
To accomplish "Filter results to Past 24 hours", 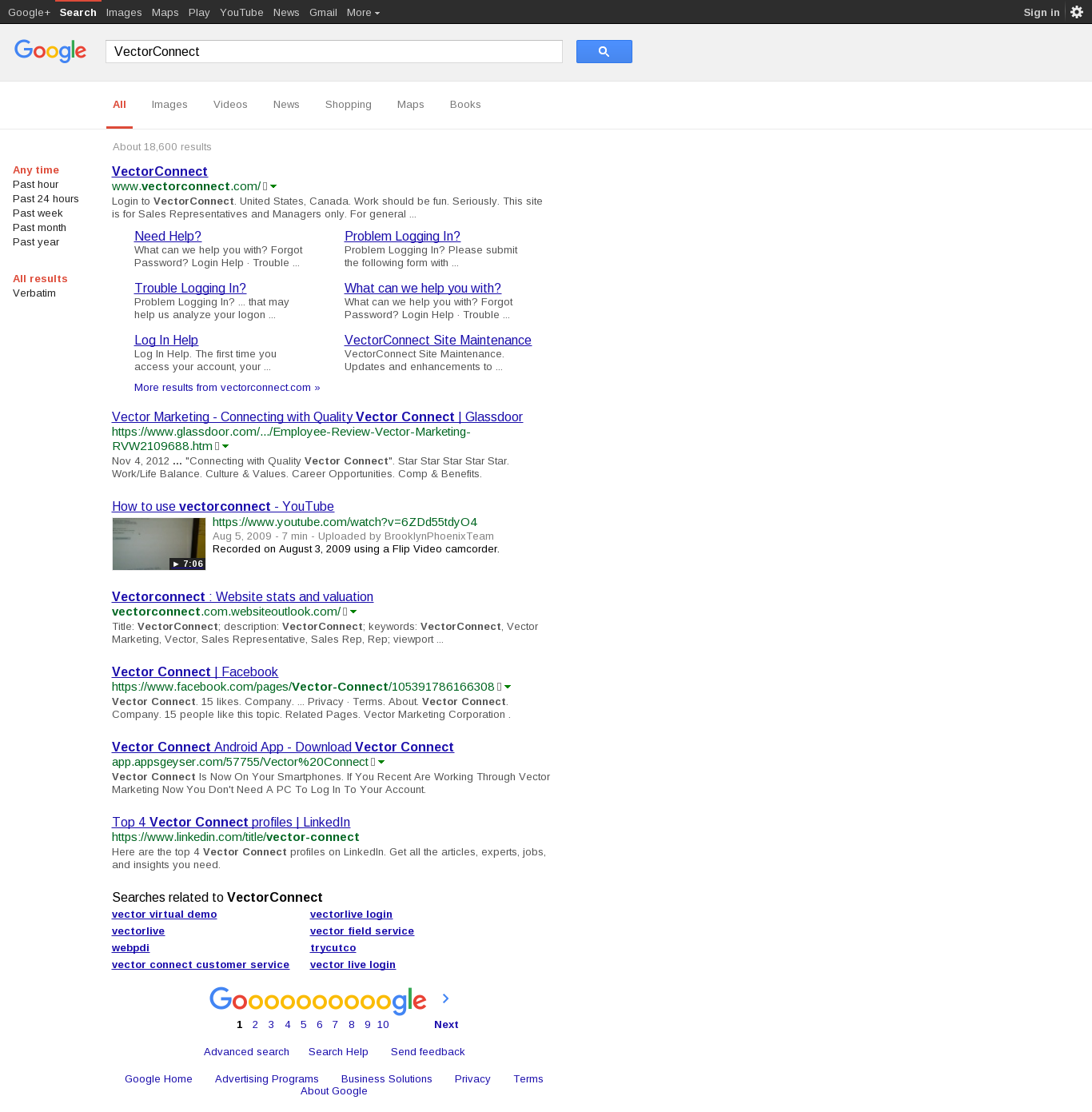I will coord(46,199).
